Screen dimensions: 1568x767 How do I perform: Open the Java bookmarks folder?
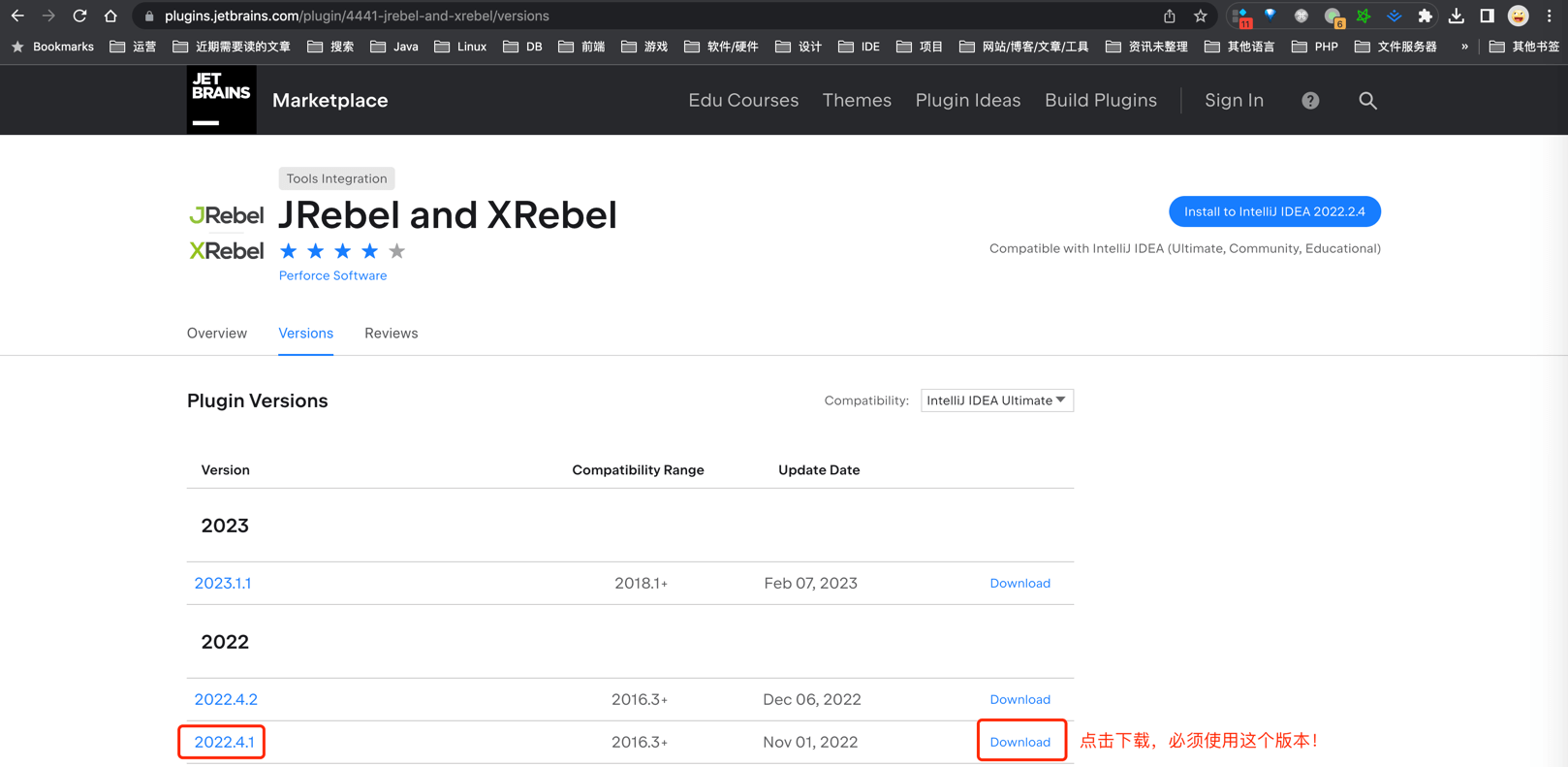tap(394, 47)
